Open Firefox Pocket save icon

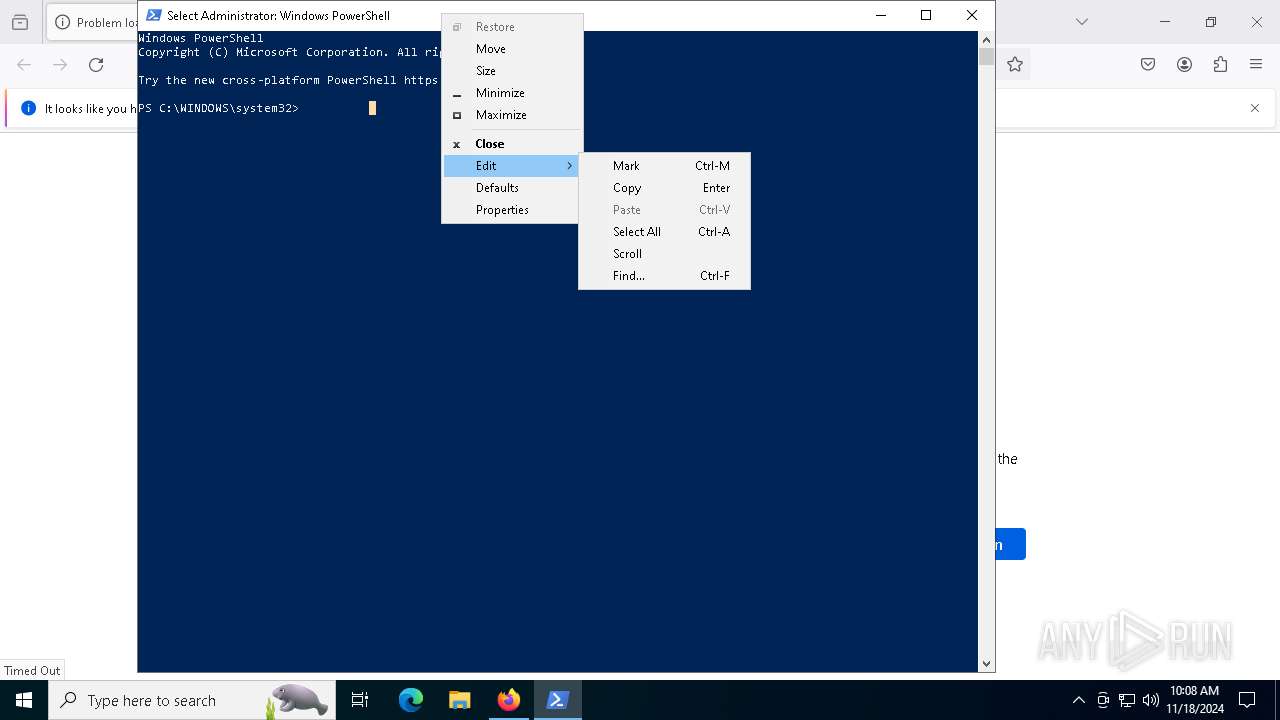tap(1148, 64)
